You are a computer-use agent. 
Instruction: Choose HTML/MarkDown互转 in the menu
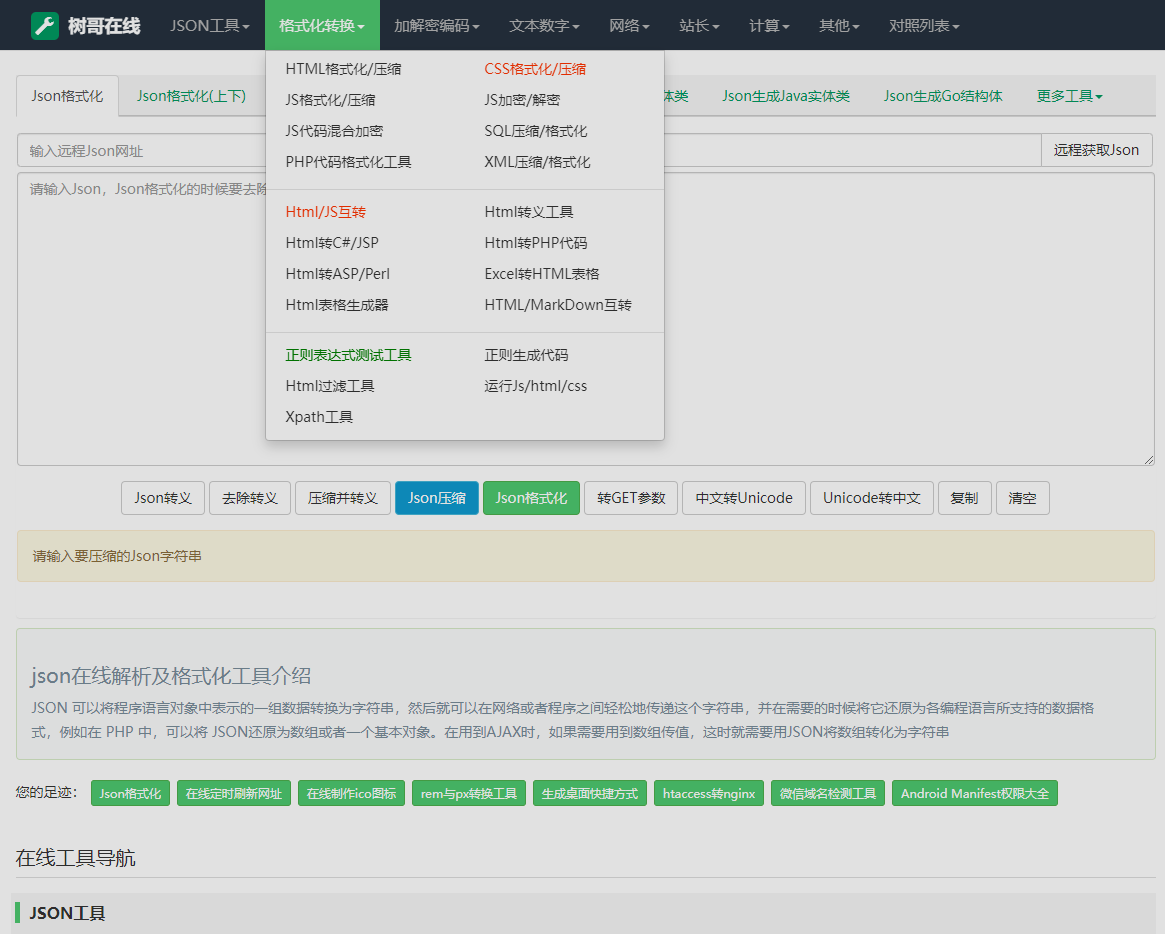click(558, 305)
